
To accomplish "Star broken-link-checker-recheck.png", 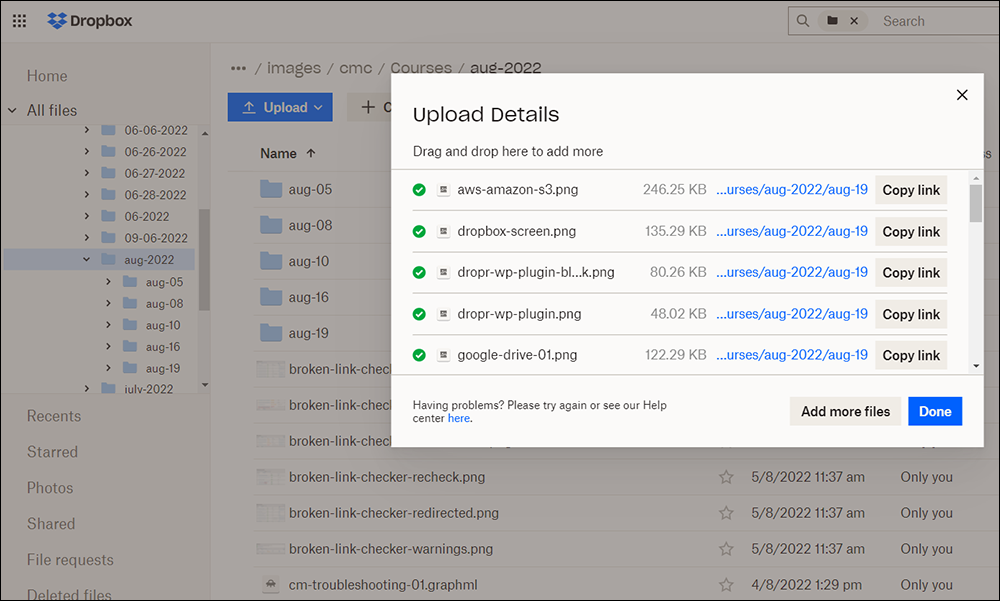I will click(x=726, y=477).
